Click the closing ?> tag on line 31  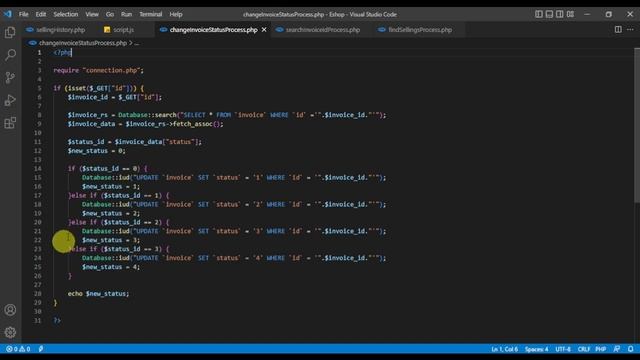[x=57, y=320]
